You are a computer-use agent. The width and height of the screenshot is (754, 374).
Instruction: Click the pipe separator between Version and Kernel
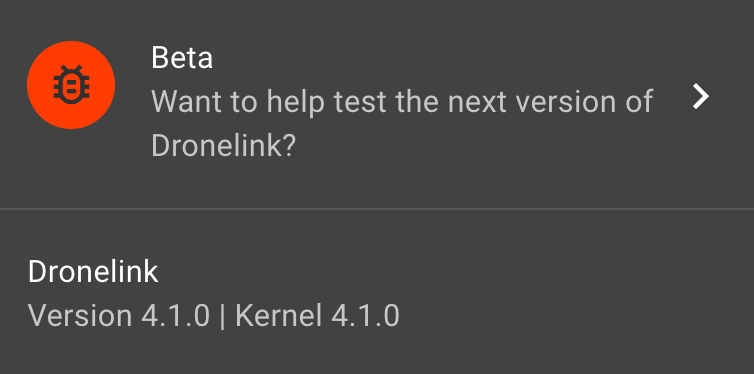pyautogui.click(x=222, y=316)
